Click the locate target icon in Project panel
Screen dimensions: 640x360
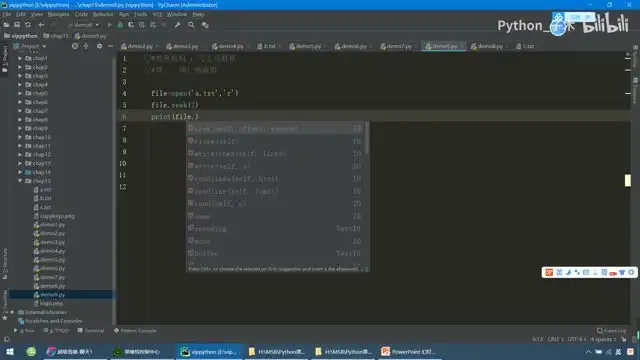(75, 46)
